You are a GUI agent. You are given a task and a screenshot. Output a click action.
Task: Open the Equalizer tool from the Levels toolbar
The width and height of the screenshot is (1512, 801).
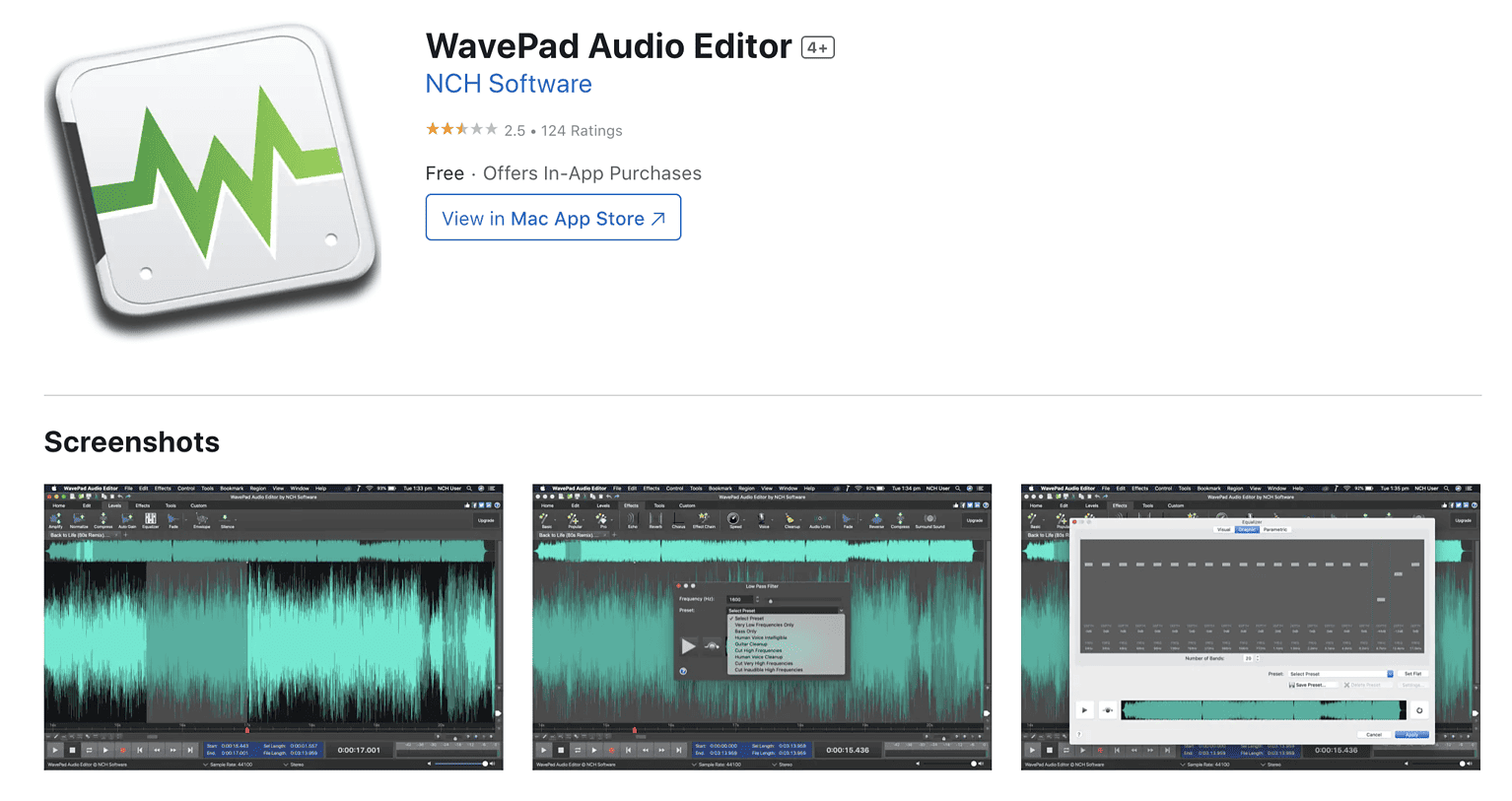[151, 520]
